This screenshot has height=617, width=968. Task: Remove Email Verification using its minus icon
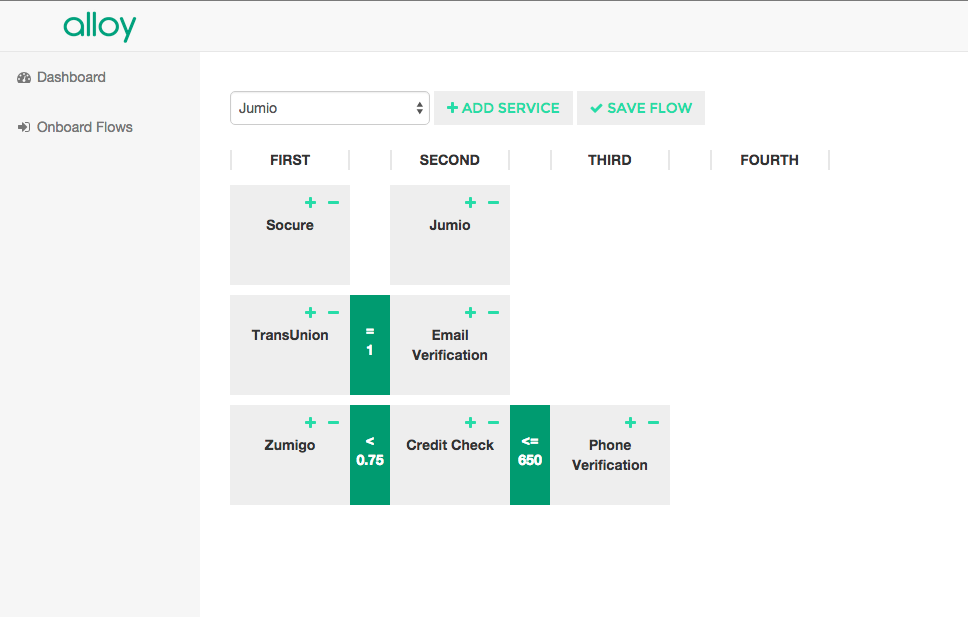pyautogui.click(x=493, y=313)
